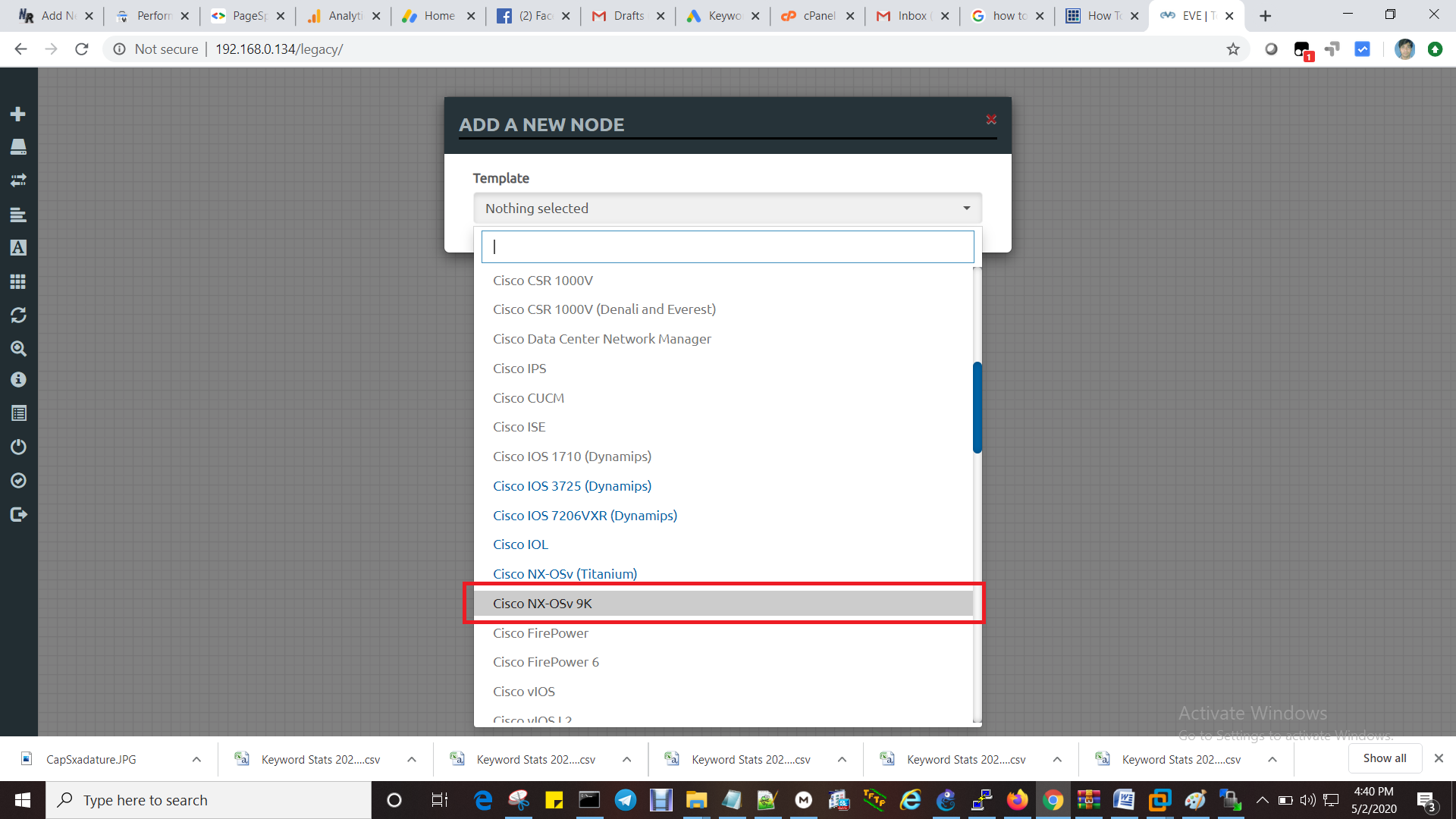Viewport: 1456px width, 819px height.
Task: Click the Add Text 'A' icon
Action: 18,247
